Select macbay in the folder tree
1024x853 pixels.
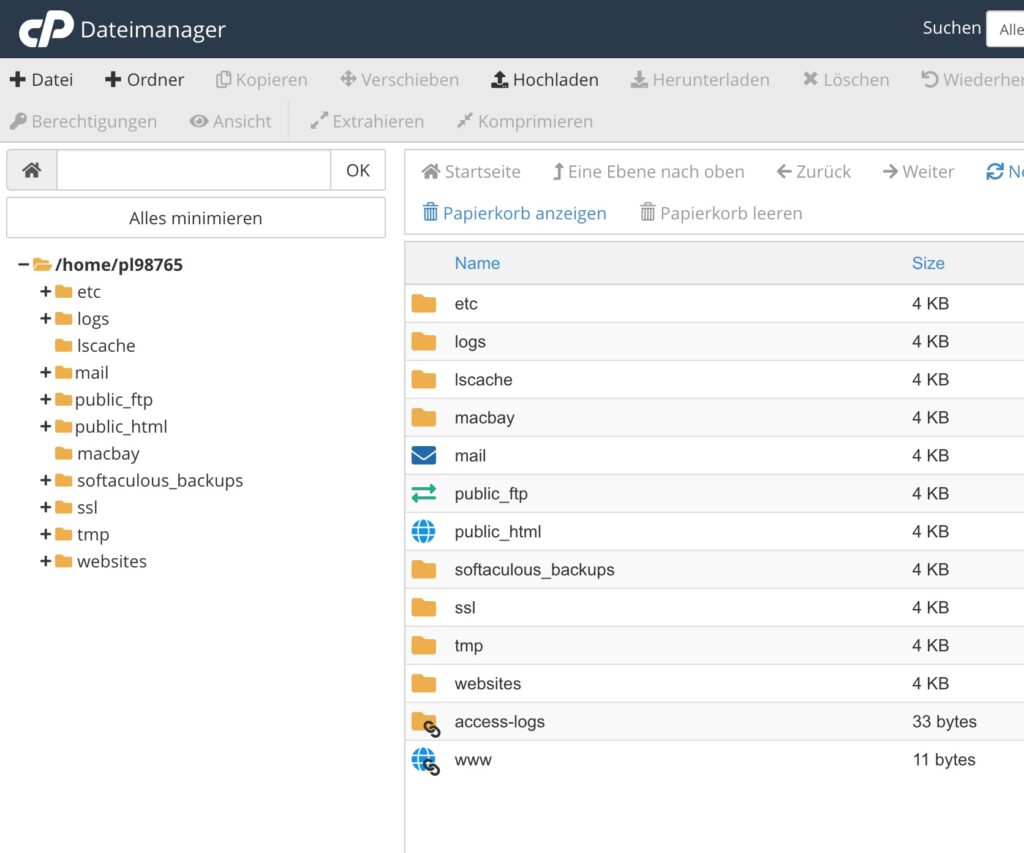[108, 453]
